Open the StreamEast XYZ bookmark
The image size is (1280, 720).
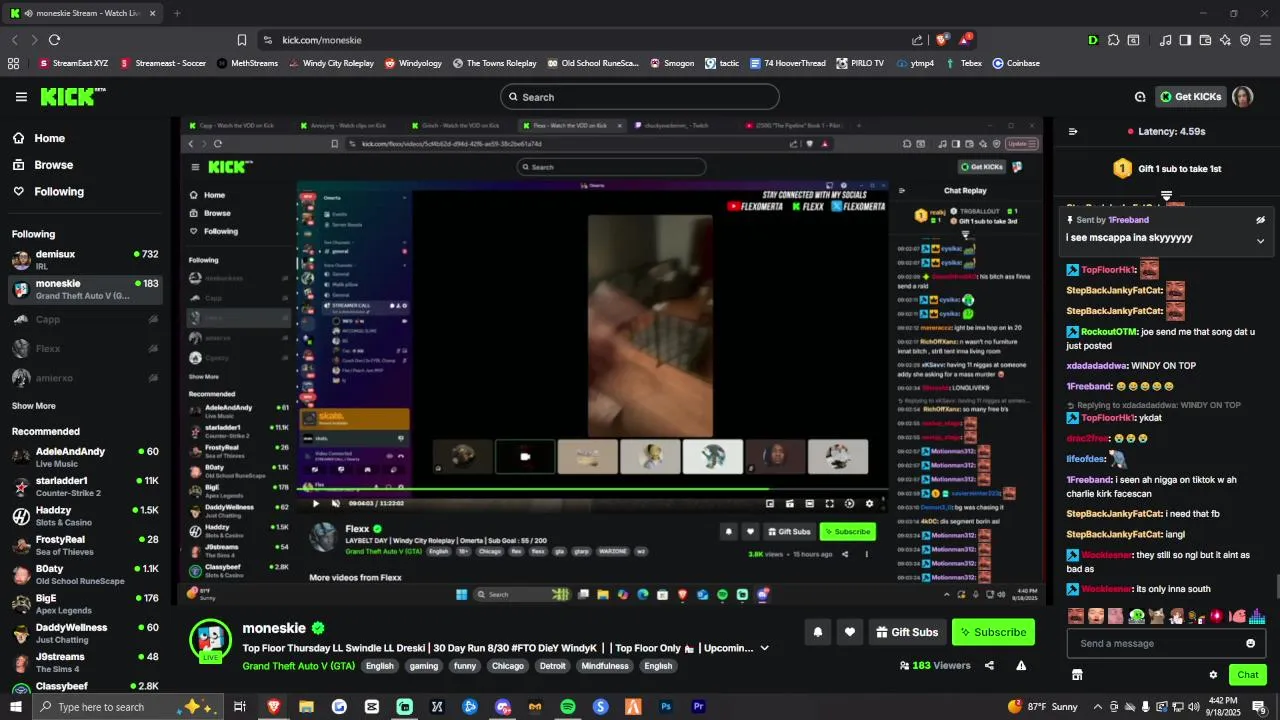coord(73,63)
